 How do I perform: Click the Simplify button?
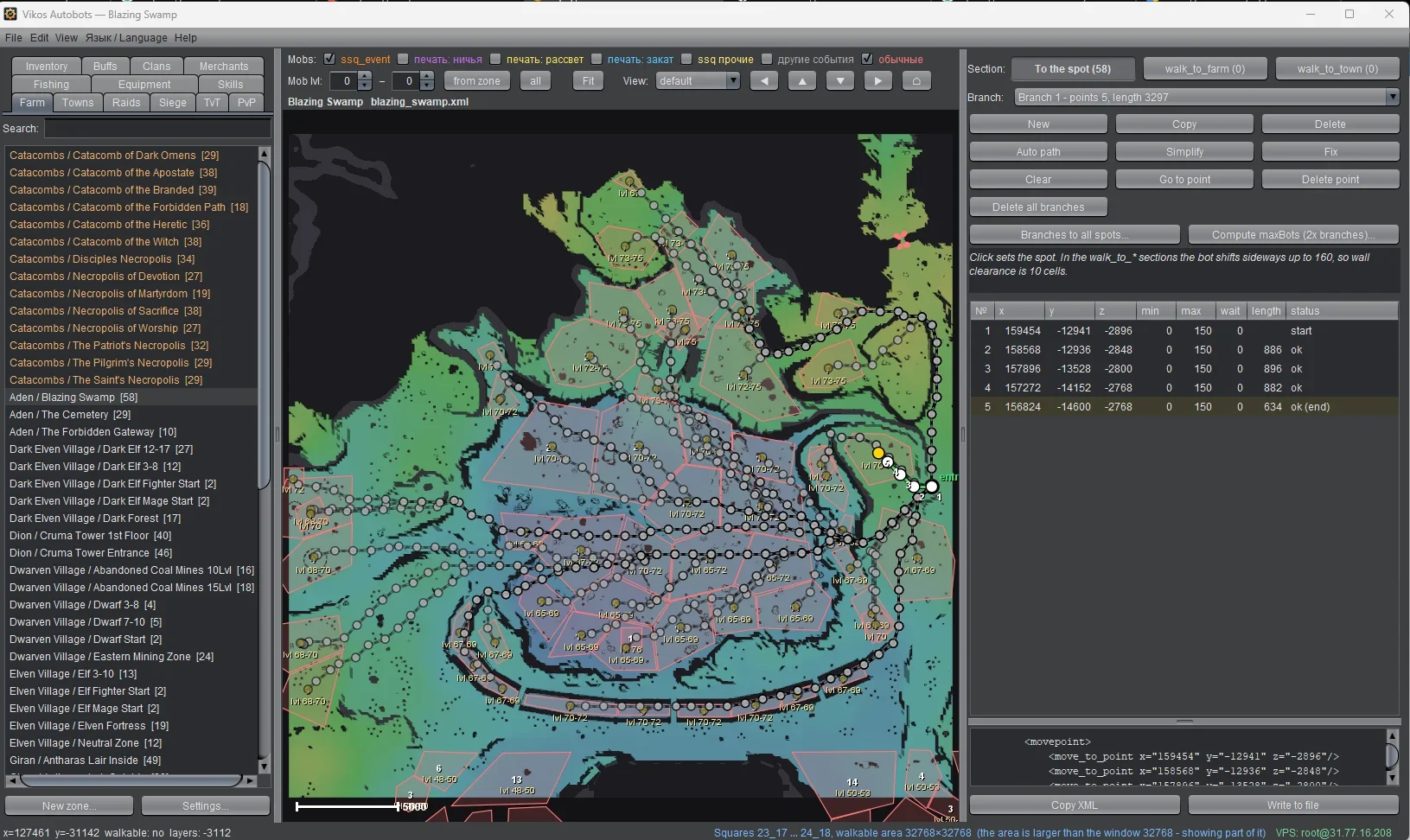[1184, 152]
